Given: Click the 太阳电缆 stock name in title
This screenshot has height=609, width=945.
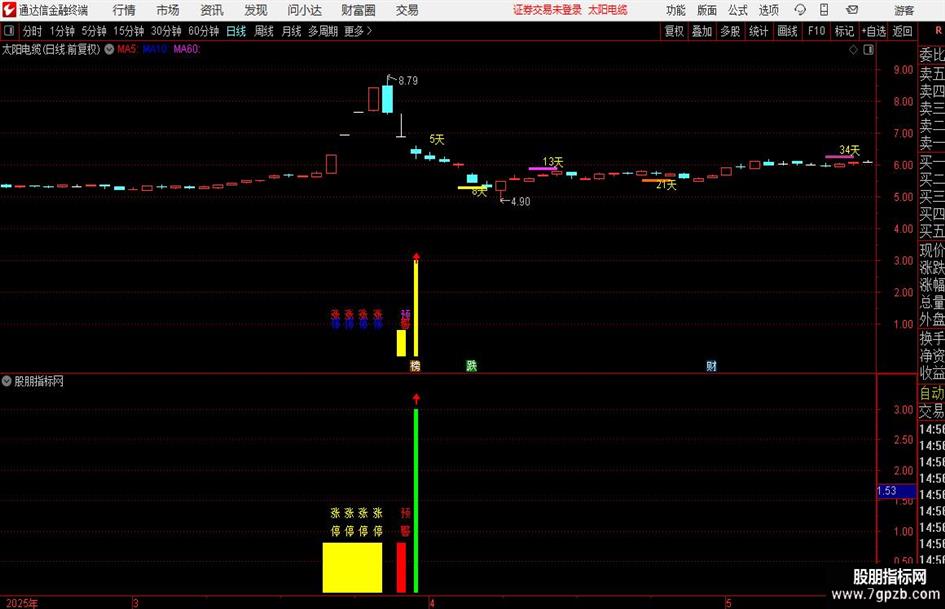Looking at the screenshot, I should pyautogui.click(x=608, y=10).
